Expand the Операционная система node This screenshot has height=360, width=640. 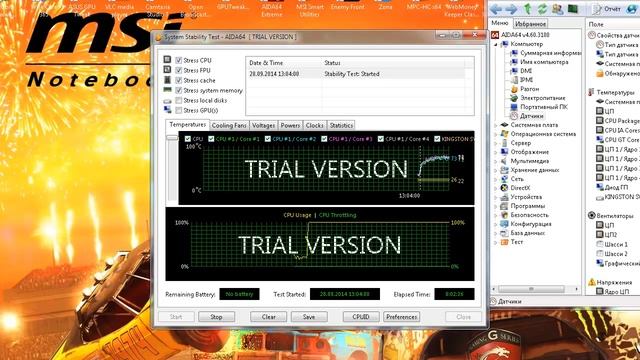[x=496, y=134]
